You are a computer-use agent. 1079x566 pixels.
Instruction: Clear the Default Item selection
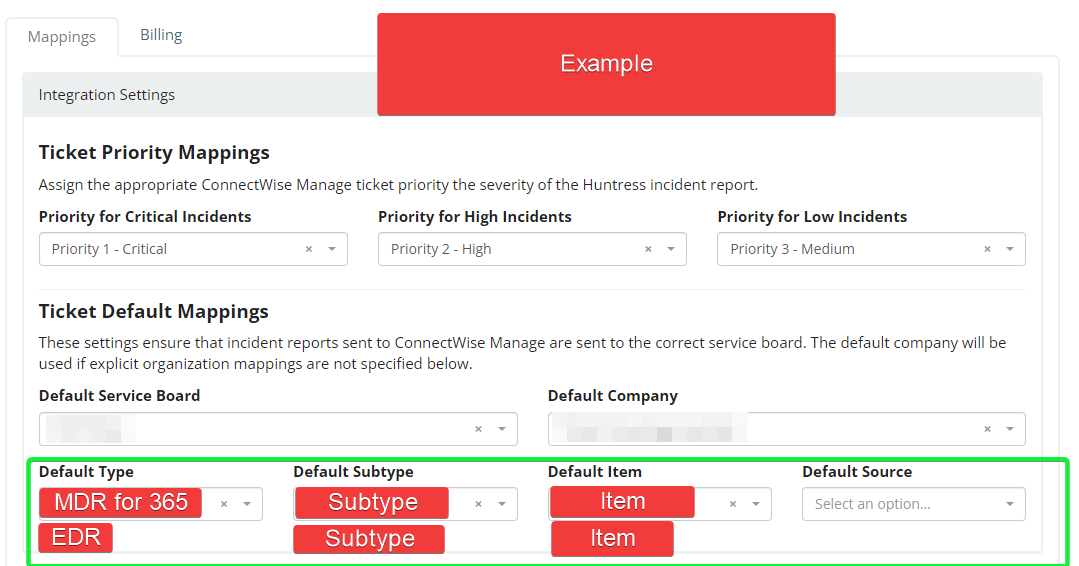[733, 504]
